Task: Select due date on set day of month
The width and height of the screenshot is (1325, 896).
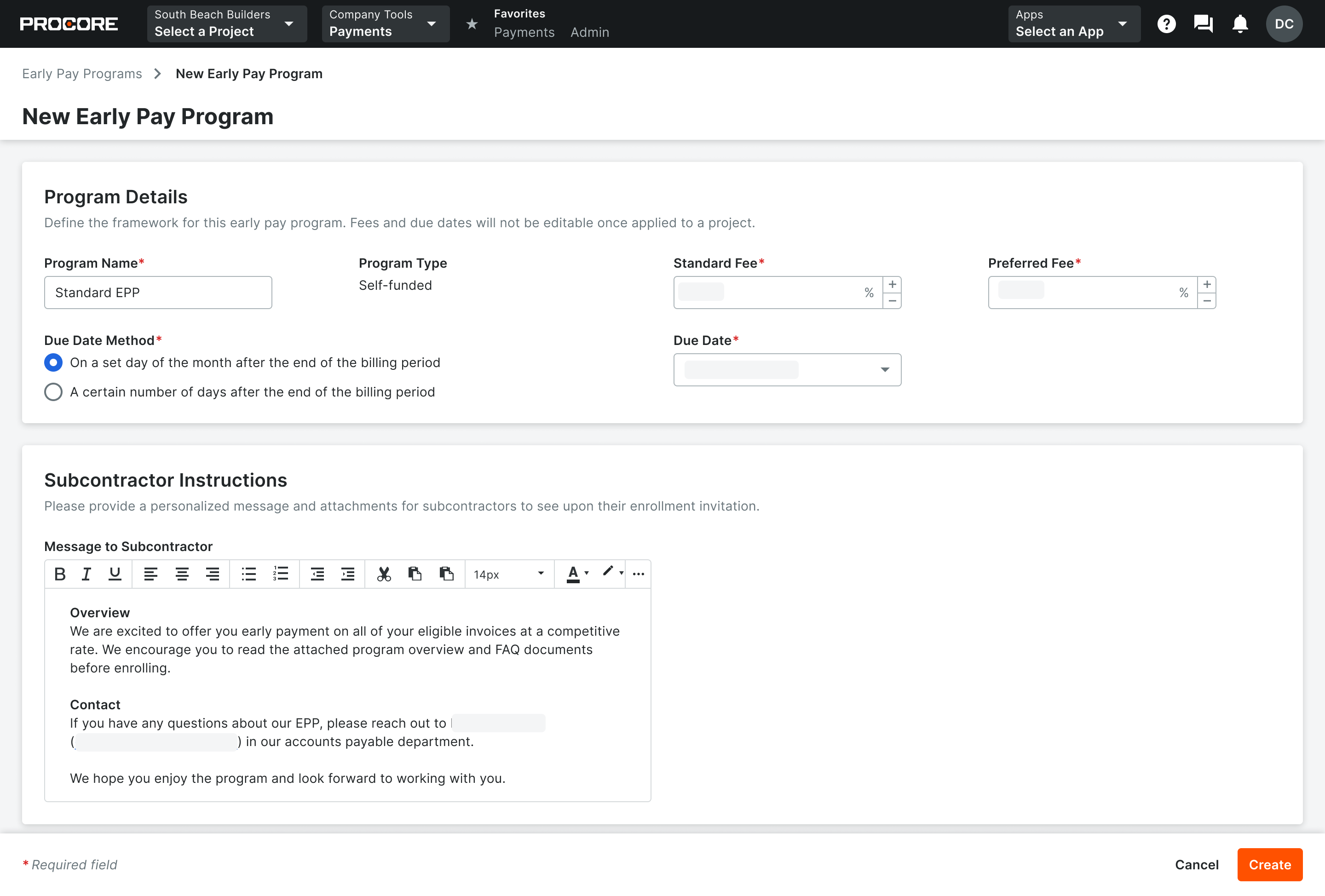Action: click(53, 362)
